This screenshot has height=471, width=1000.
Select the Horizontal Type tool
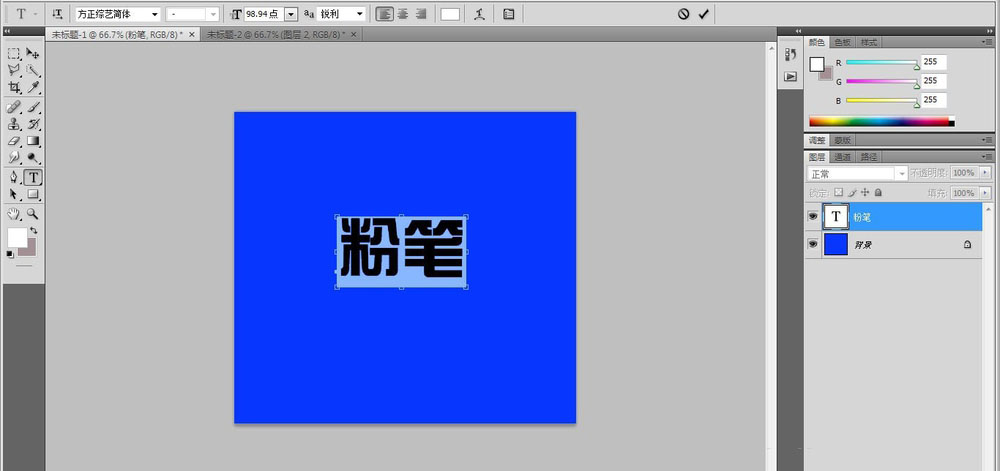point(33,177)
